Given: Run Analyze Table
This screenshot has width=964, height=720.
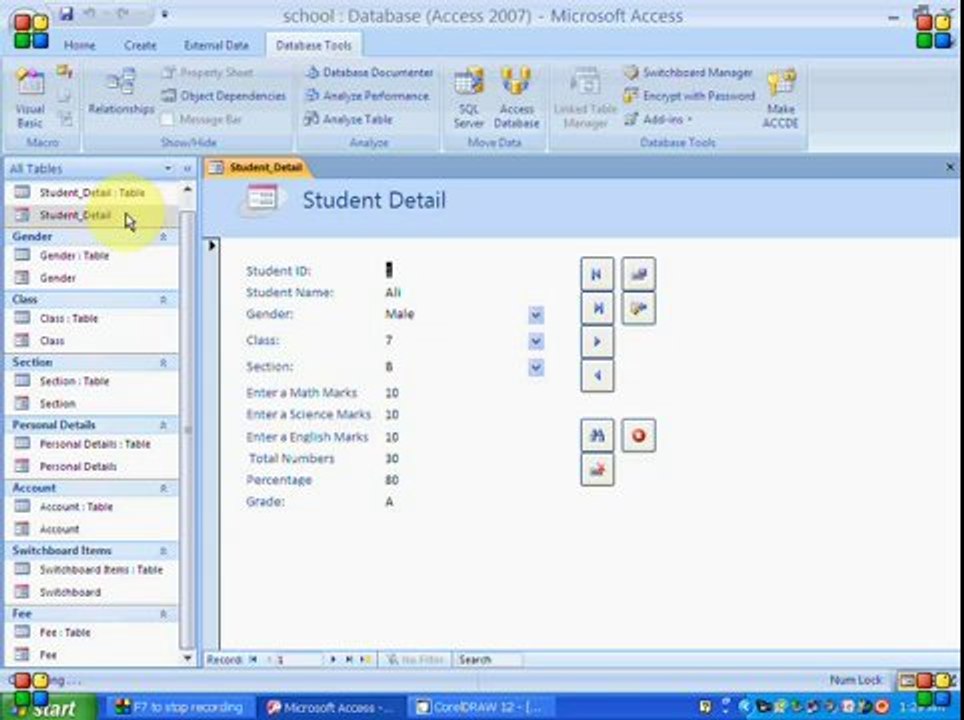Looking at the screenshot, I should coord(349,119).
